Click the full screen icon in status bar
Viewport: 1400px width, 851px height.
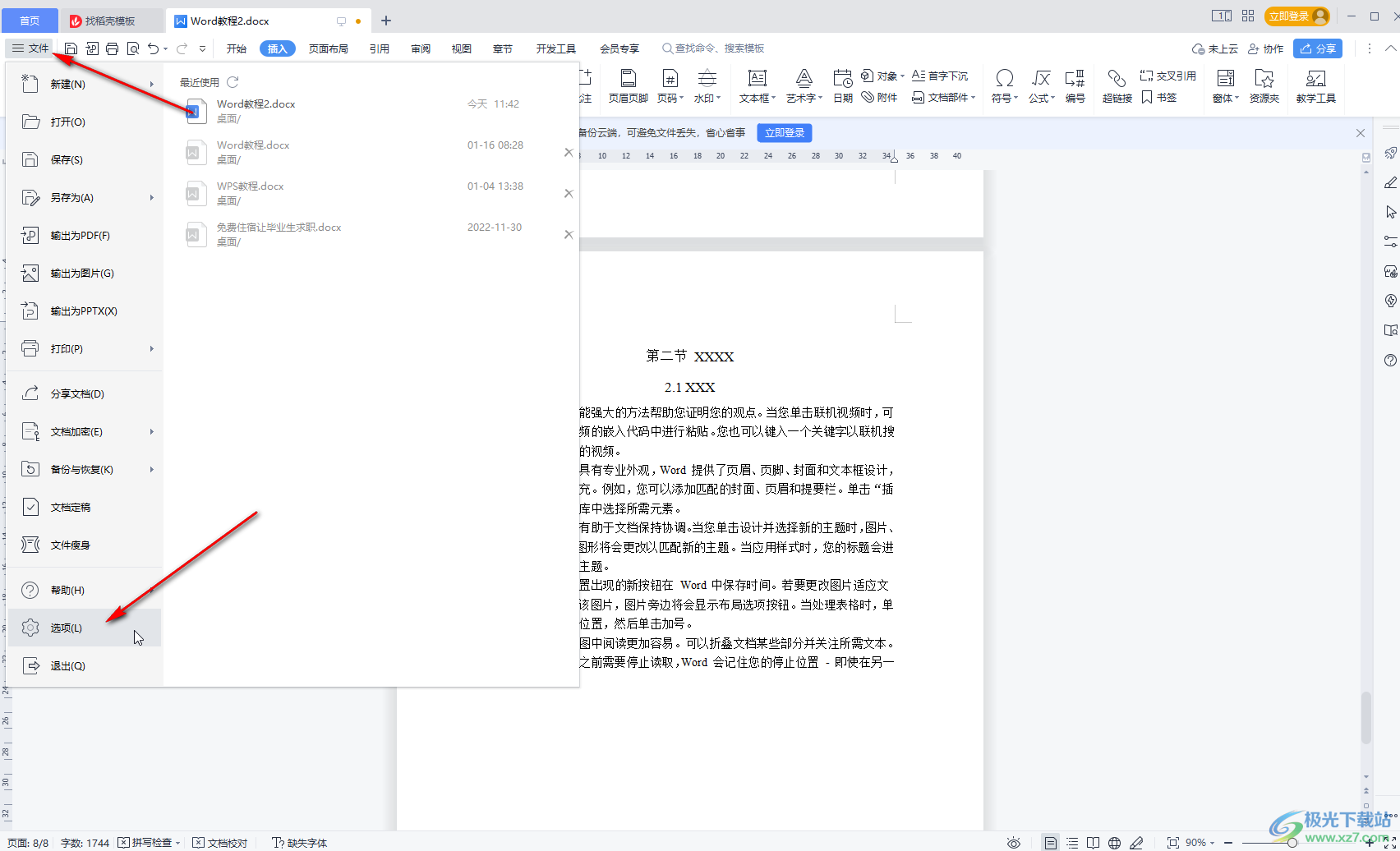click(x=1390, y=843)
